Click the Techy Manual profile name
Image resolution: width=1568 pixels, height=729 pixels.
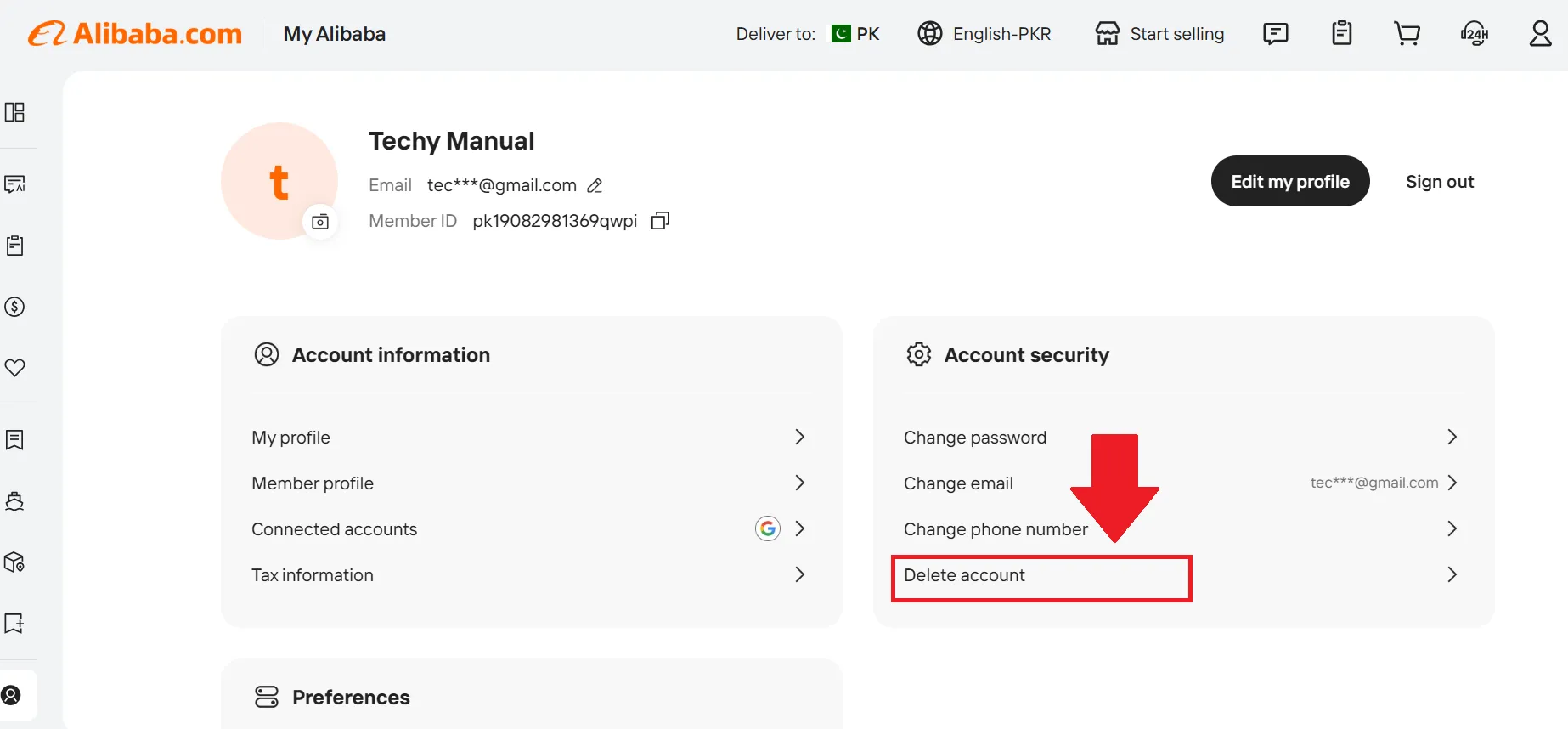(451, 140)
